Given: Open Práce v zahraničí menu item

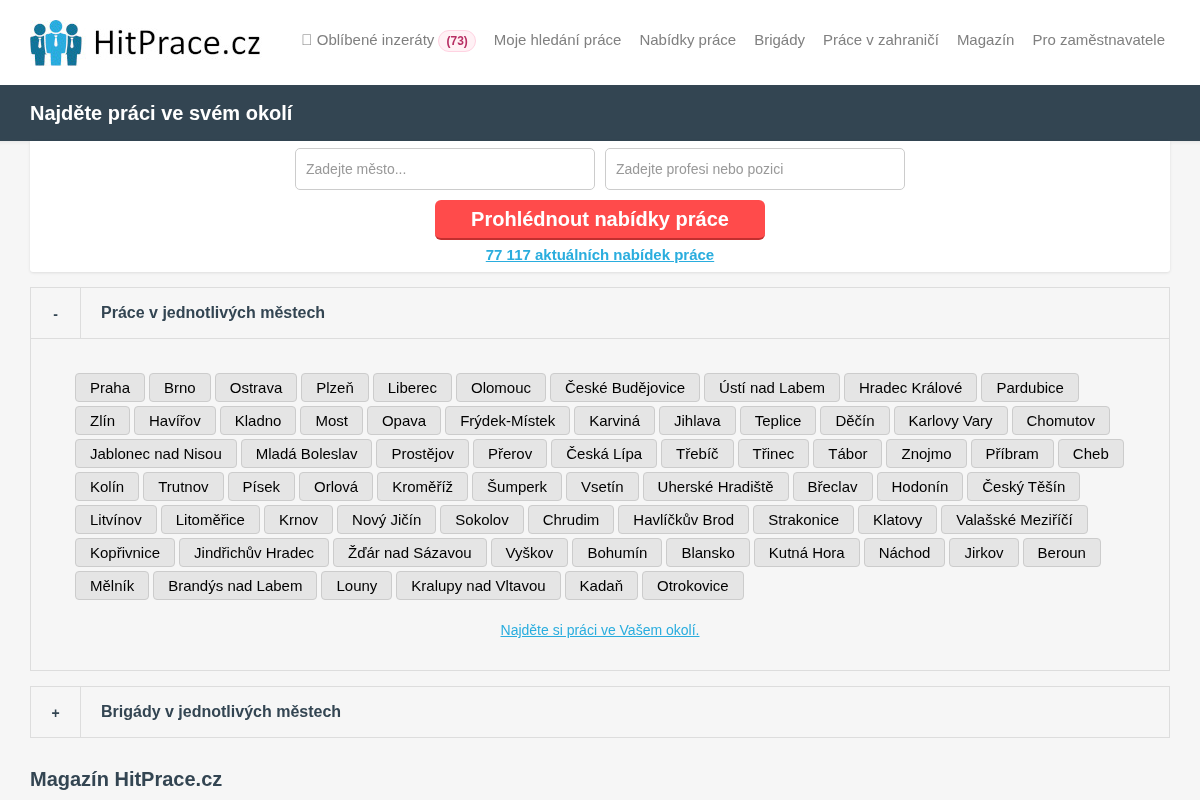Looking at the screenshot, I should 881,40.
